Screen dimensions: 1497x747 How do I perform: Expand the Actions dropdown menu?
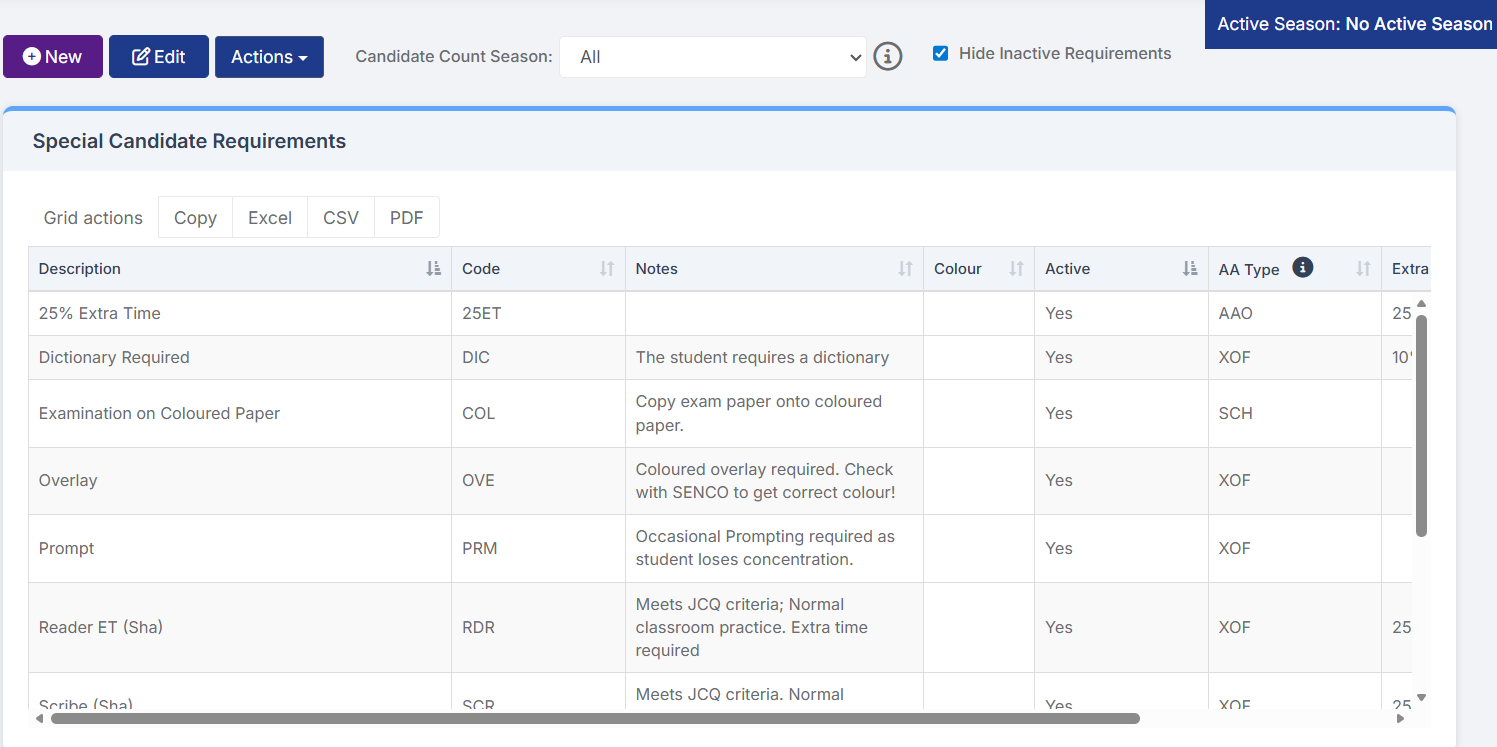269,57
